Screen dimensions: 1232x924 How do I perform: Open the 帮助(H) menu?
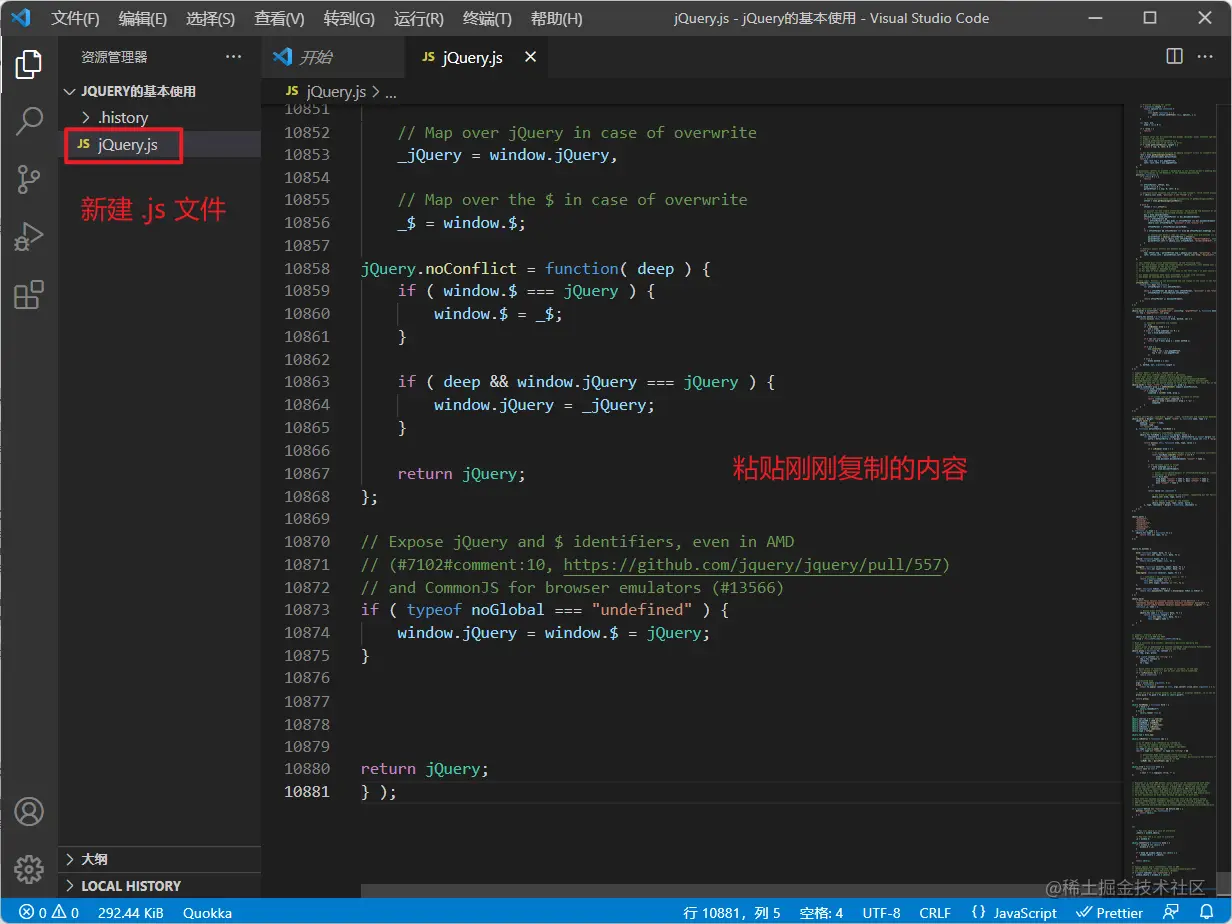point(556,19)
